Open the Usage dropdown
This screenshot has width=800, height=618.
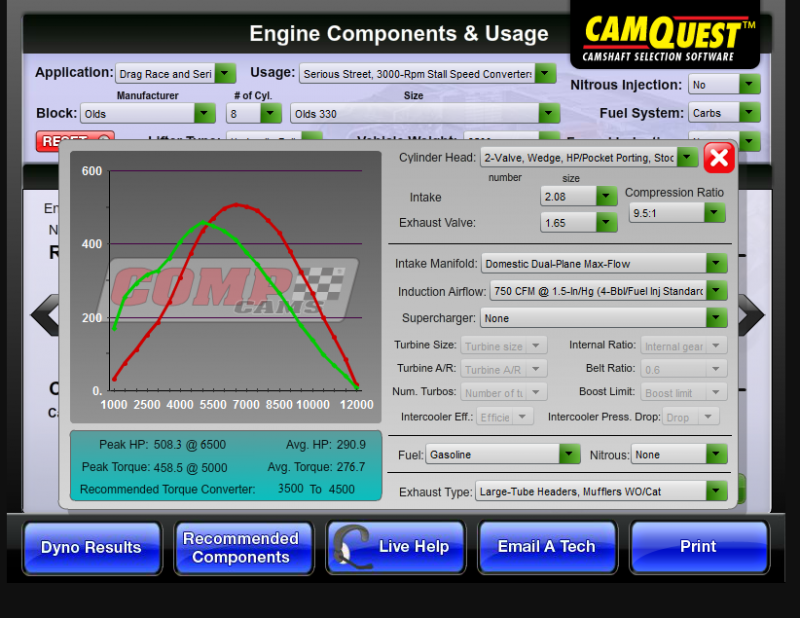545,73
